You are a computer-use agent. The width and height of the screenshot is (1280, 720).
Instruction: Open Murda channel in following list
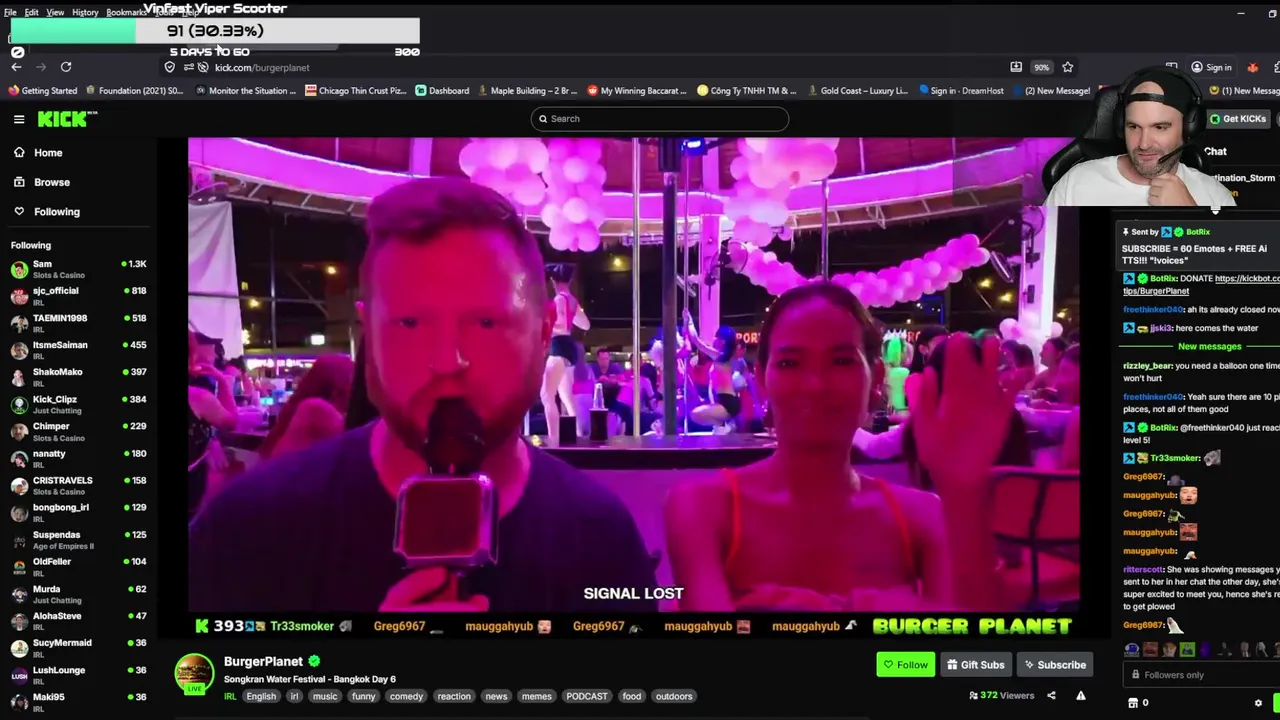78,594
